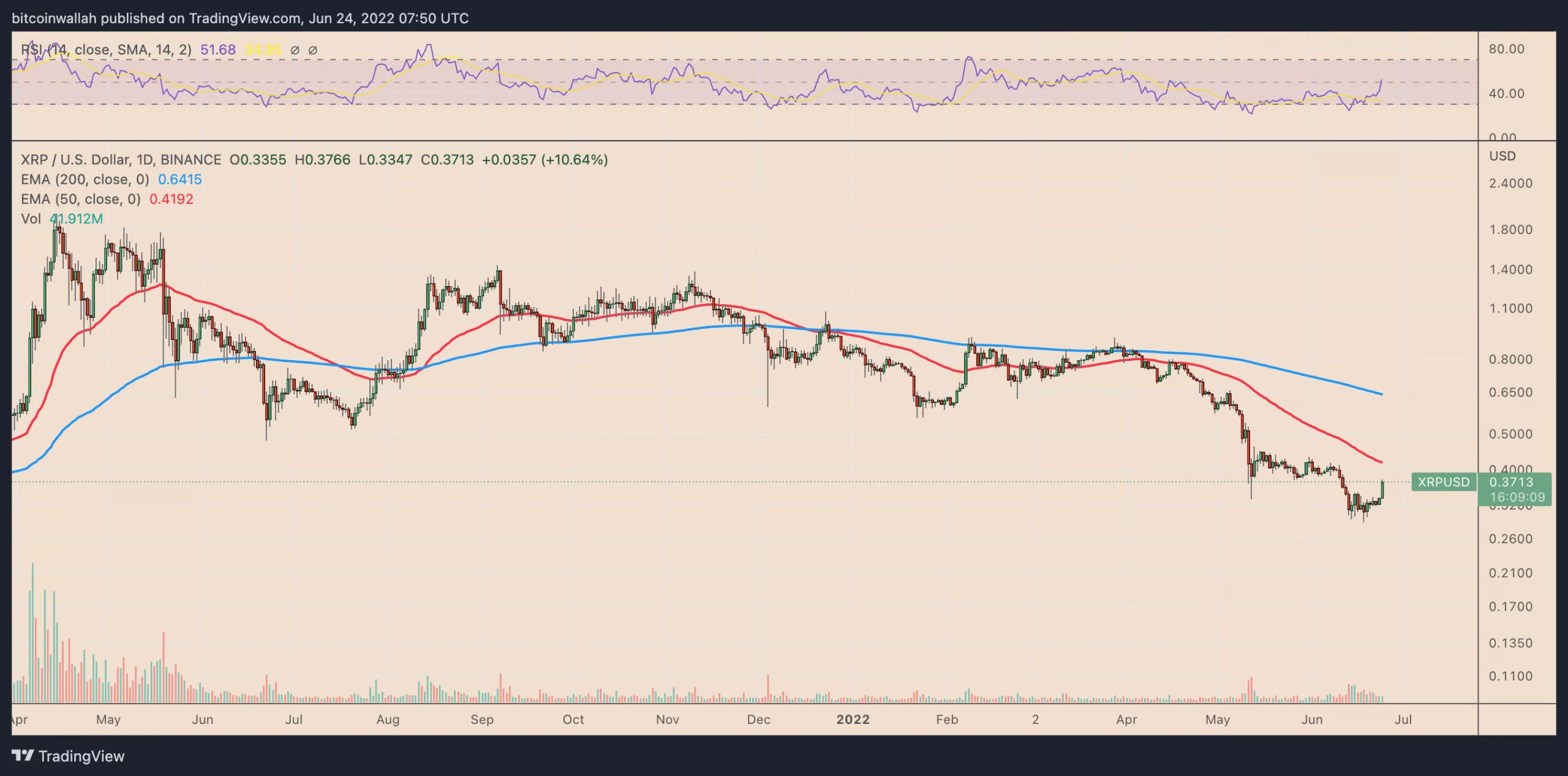The image size is (1568, 776).
Task: Click the blue EMA value 0.6415
Action: [180, 179]
